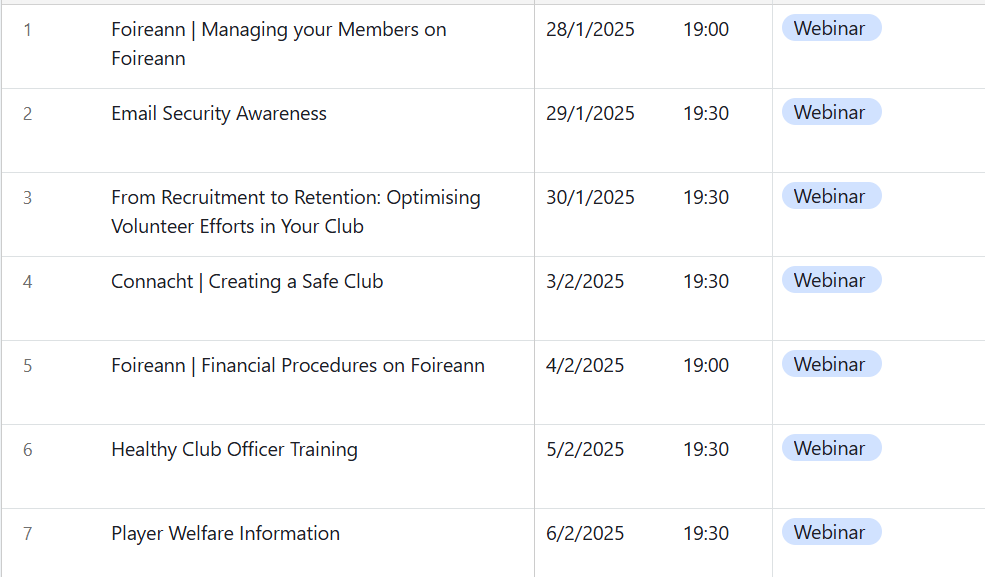Select Webinar tag next to 30/1/2025
985x577 pixels.
831,197
